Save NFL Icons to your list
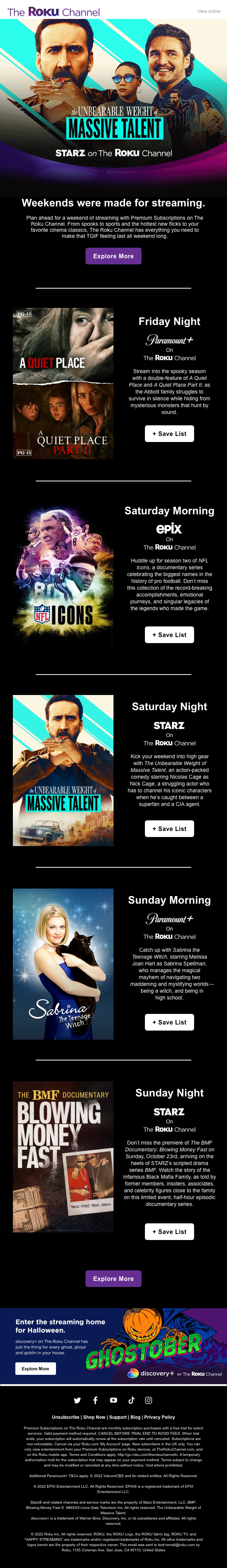Screen dimensions: 227x1568 click(169, 635)
